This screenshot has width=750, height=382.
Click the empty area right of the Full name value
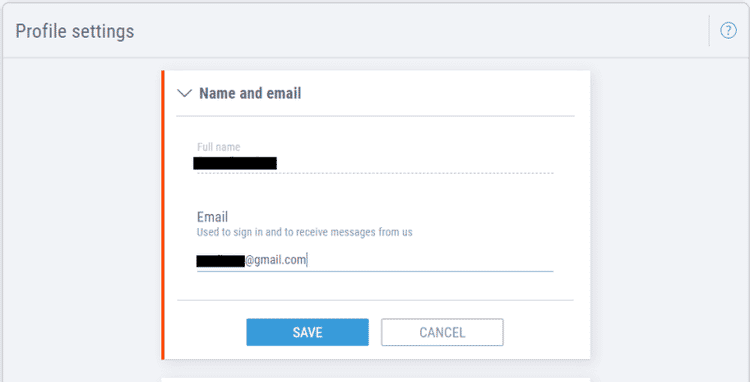415,163
